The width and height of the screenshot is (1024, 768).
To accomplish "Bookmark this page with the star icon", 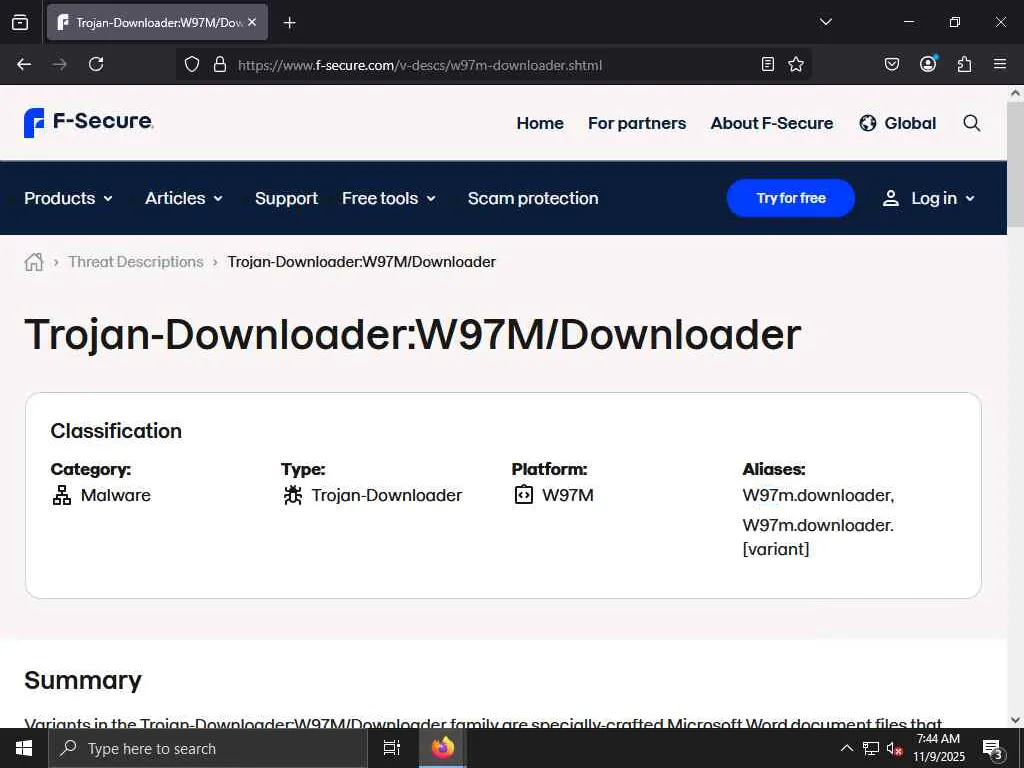I will [x=795, y=64].
